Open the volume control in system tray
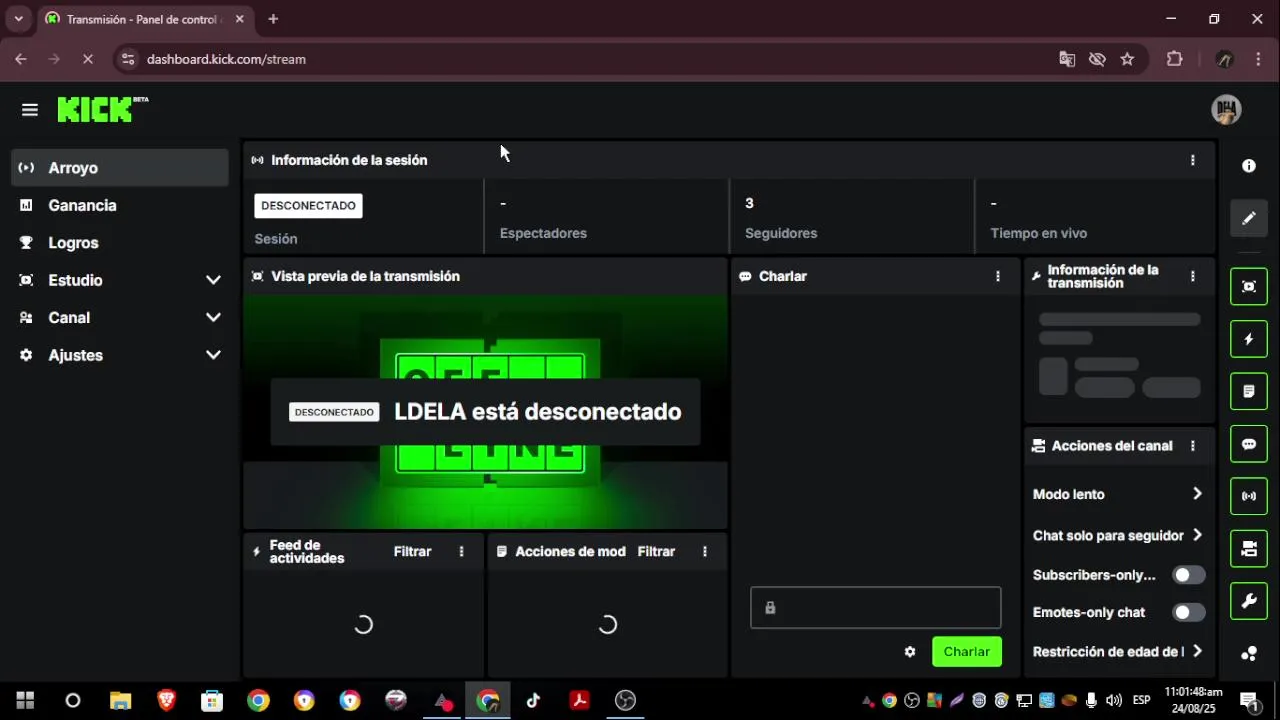This screenshot has height=720, width=1280. point(1114,700)
